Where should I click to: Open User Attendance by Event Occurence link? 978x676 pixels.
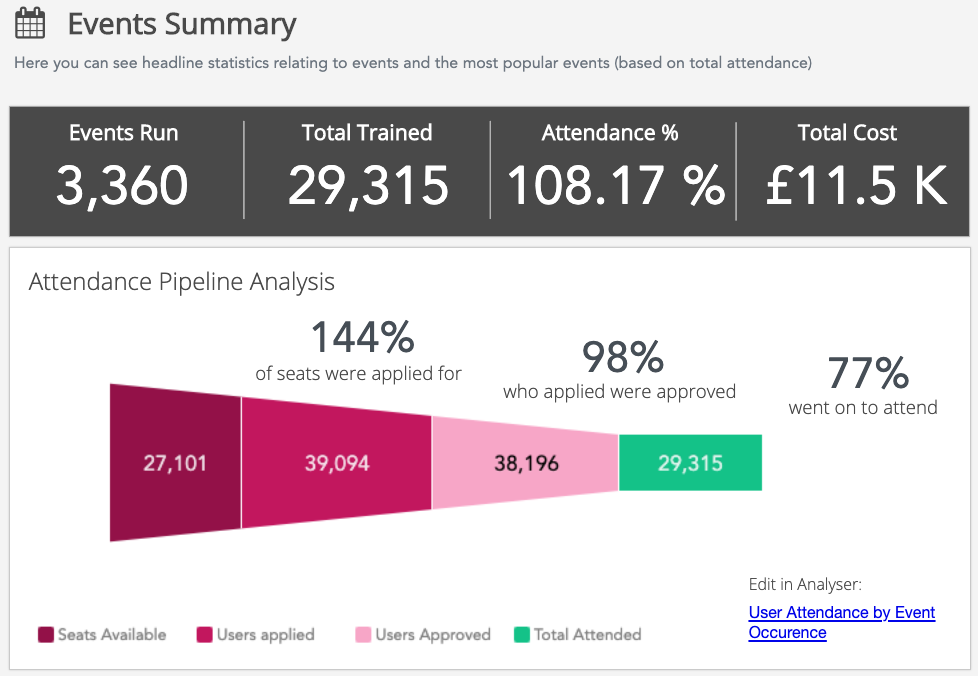click(841, 622)
